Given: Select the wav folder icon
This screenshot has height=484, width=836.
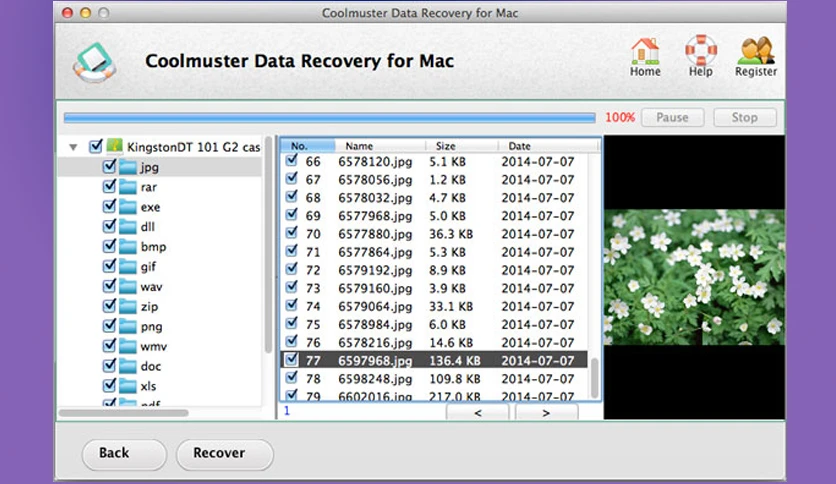Looking at the screenshot, I should pos(127,287).
